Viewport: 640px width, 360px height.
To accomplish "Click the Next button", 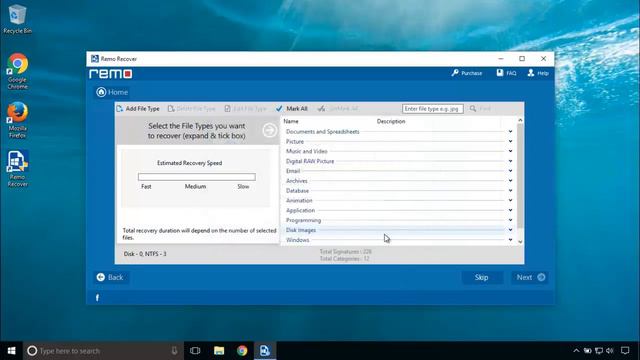I will coord(530,278).
